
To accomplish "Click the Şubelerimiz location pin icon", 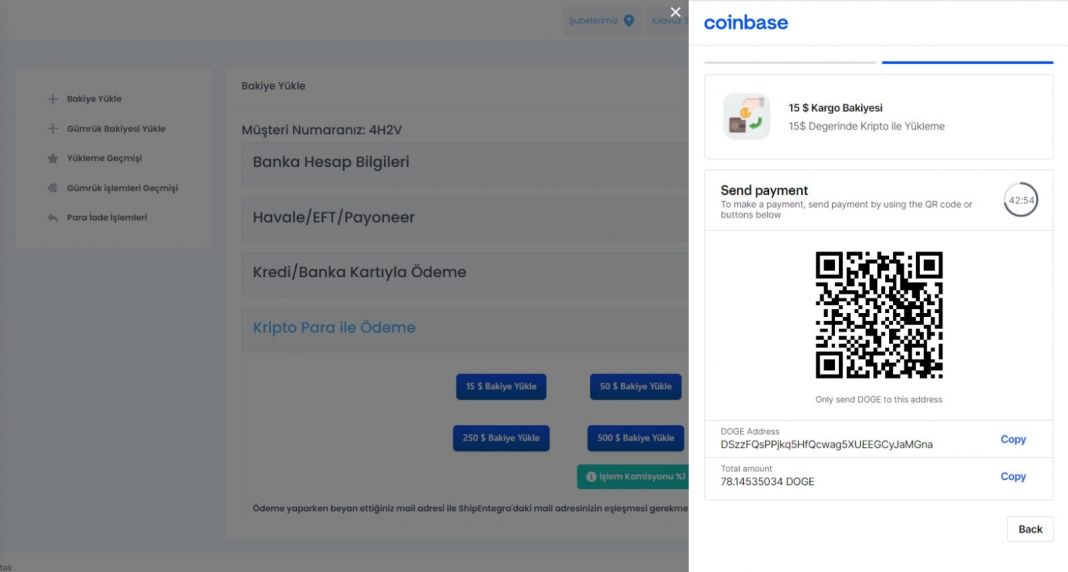I will (629, 20).
